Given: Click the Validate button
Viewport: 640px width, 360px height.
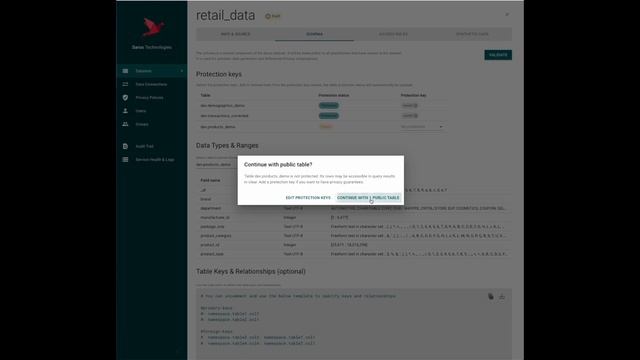Looking at the screenshot, I should tap(498, 55).
